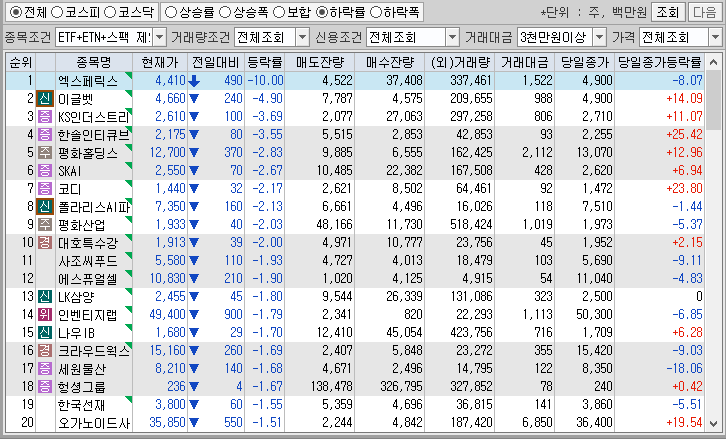The height and width of the screenshot is (439, 726).
Task: Click the down triangle in 이글벳 row
Action: coord(194,99)
